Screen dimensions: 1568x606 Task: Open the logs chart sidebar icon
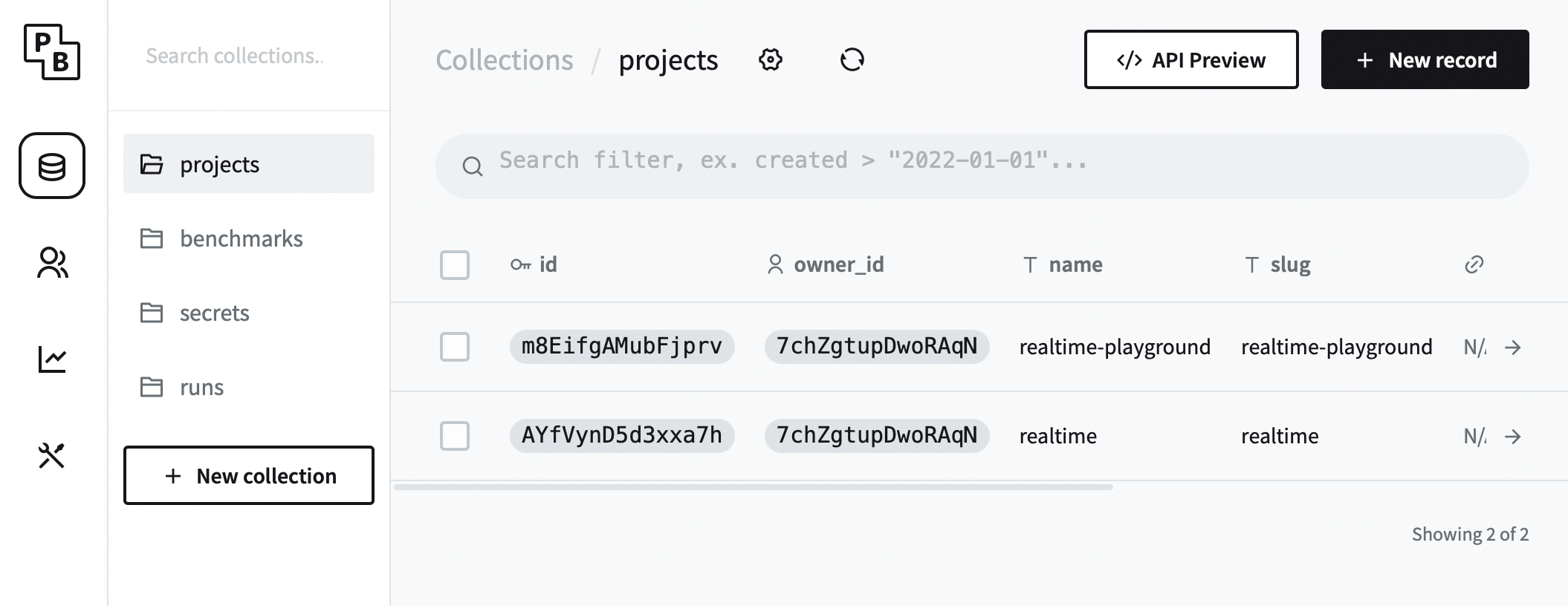click(52, 359)
